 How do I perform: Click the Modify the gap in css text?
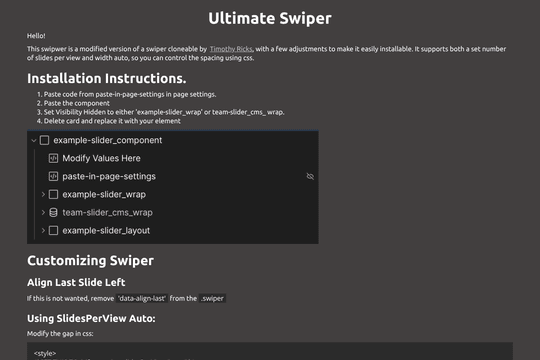60,333
